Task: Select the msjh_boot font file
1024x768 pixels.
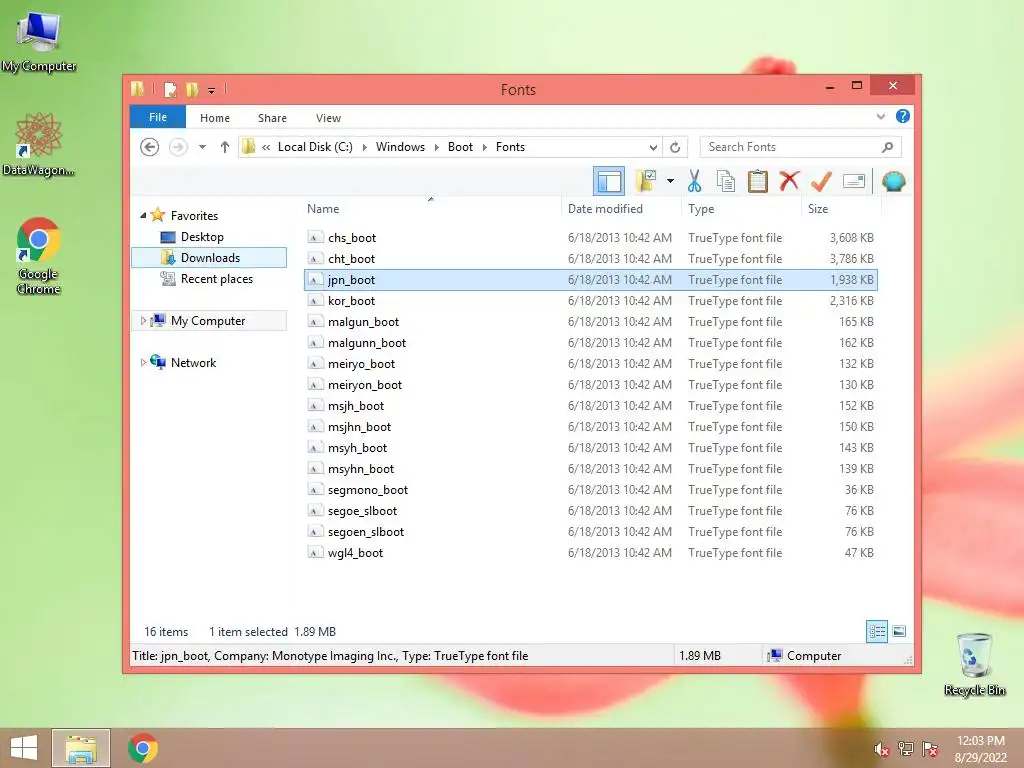Action: click(590, 406)
